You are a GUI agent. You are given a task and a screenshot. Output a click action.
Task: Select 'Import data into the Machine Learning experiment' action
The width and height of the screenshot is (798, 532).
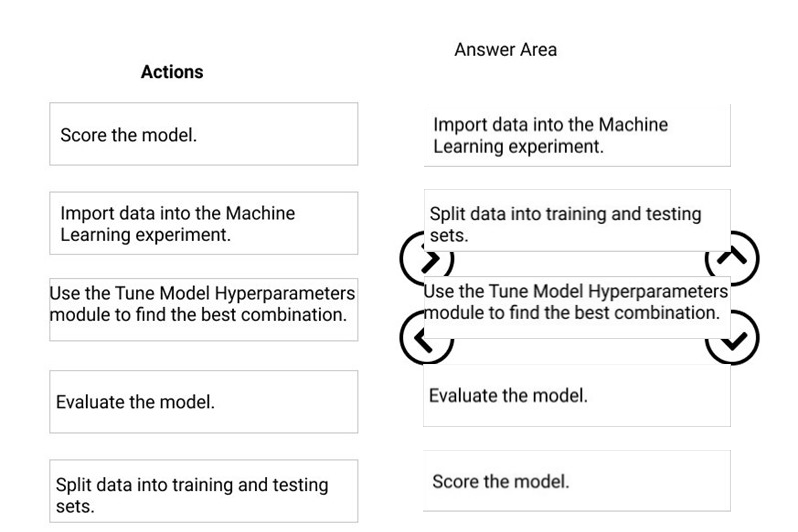(204, 223)
